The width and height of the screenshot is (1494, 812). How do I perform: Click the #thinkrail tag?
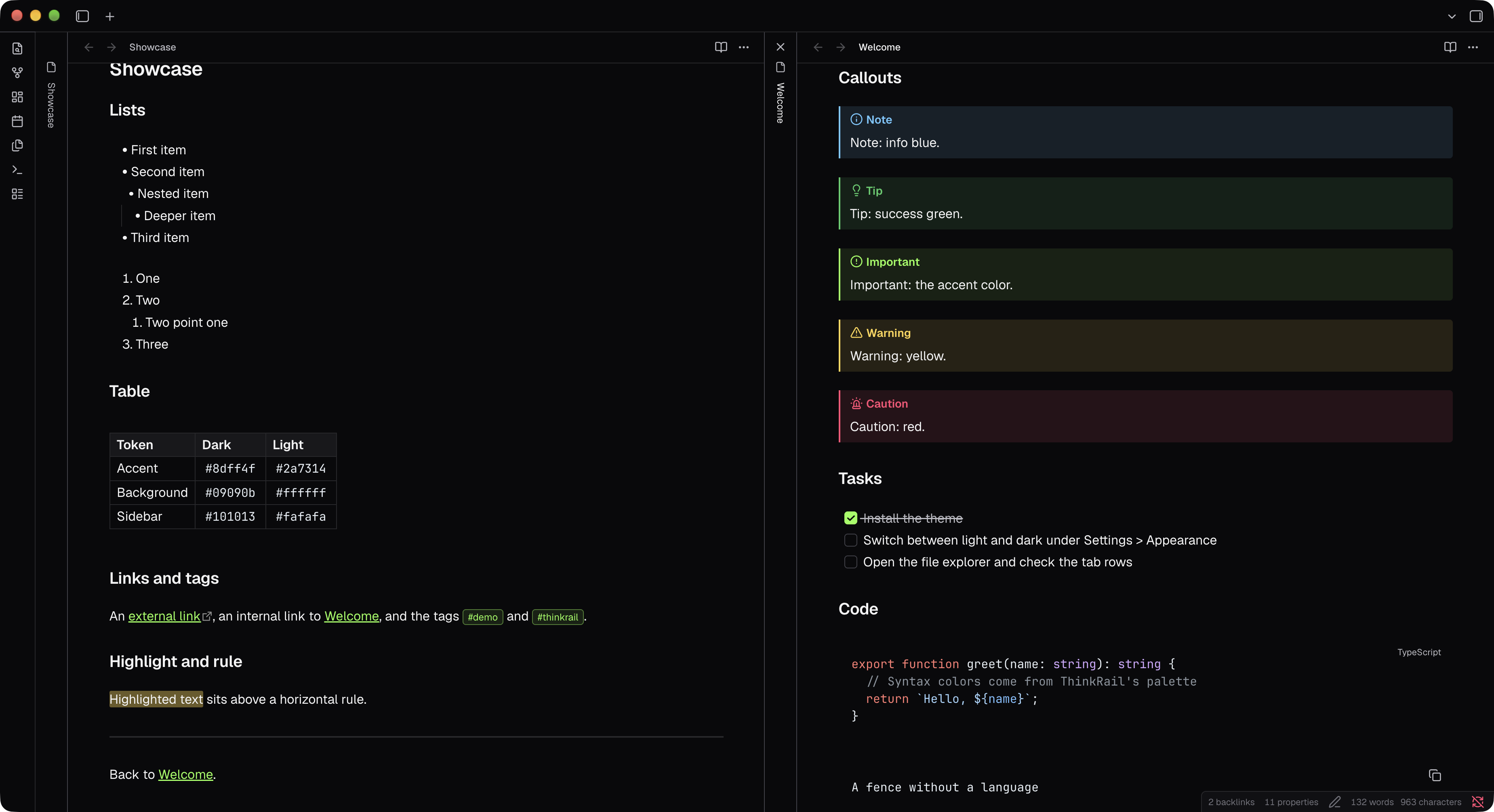pos(558,616)
